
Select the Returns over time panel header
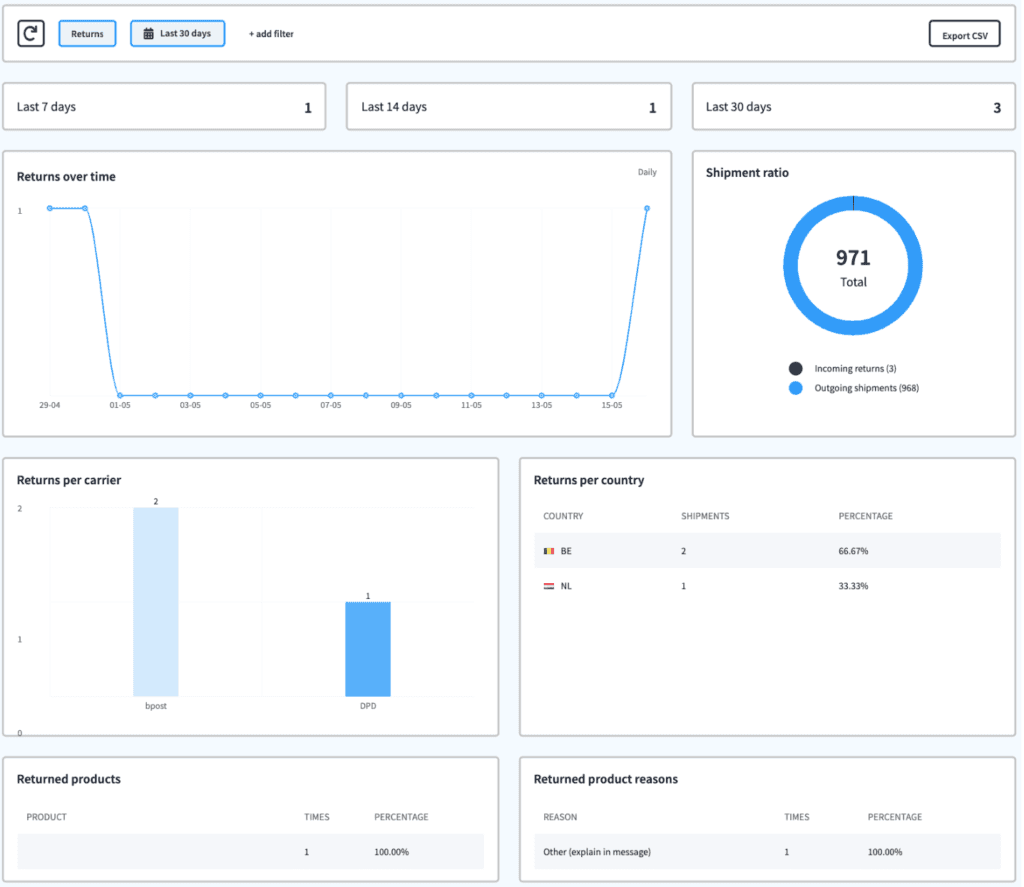point(64,176)
